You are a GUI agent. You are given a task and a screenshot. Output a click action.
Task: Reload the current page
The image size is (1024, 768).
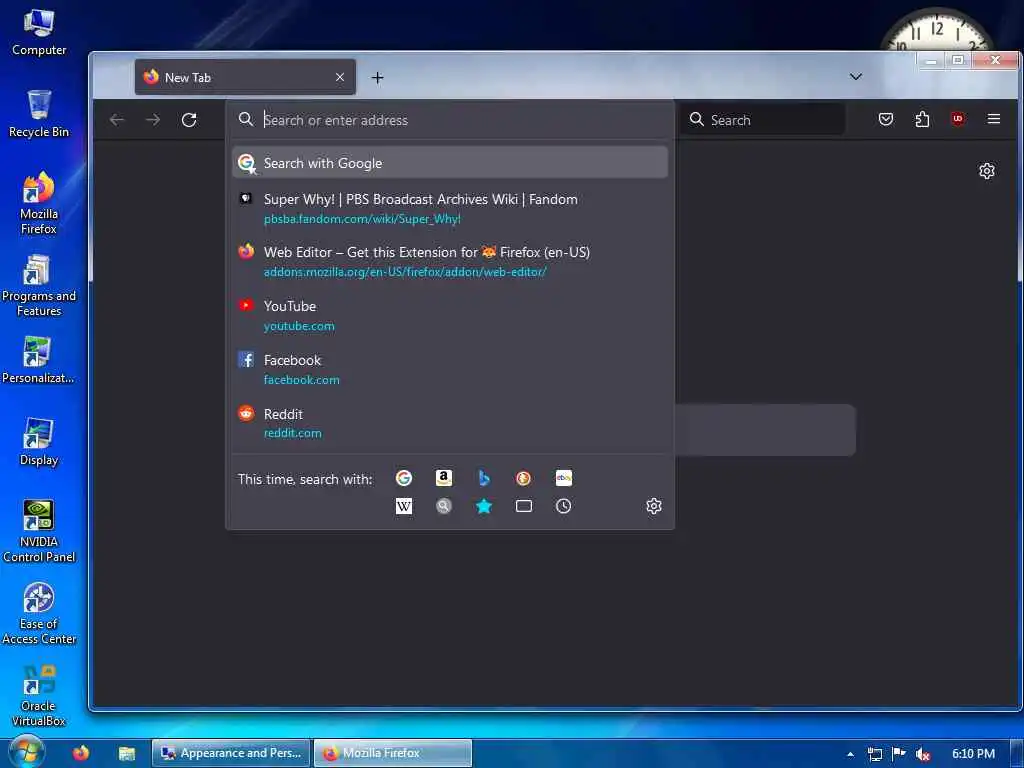(x=189, y=120)
